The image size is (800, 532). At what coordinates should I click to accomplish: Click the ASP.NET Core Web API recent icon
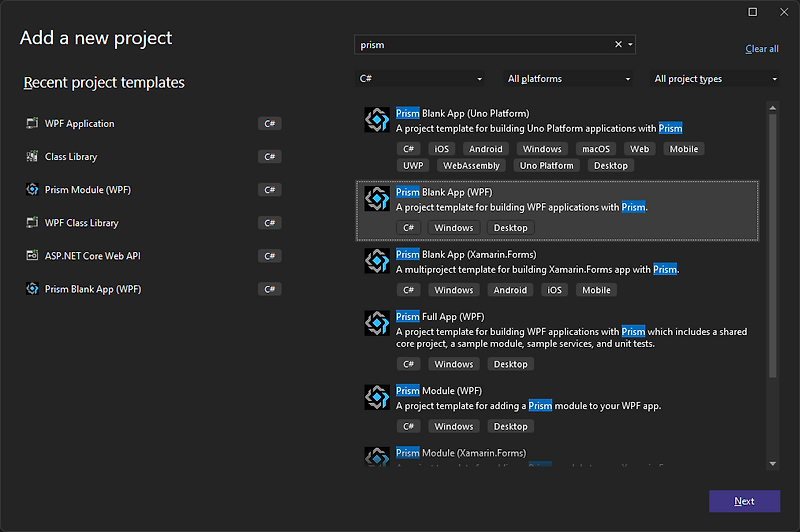pos(32,256)
